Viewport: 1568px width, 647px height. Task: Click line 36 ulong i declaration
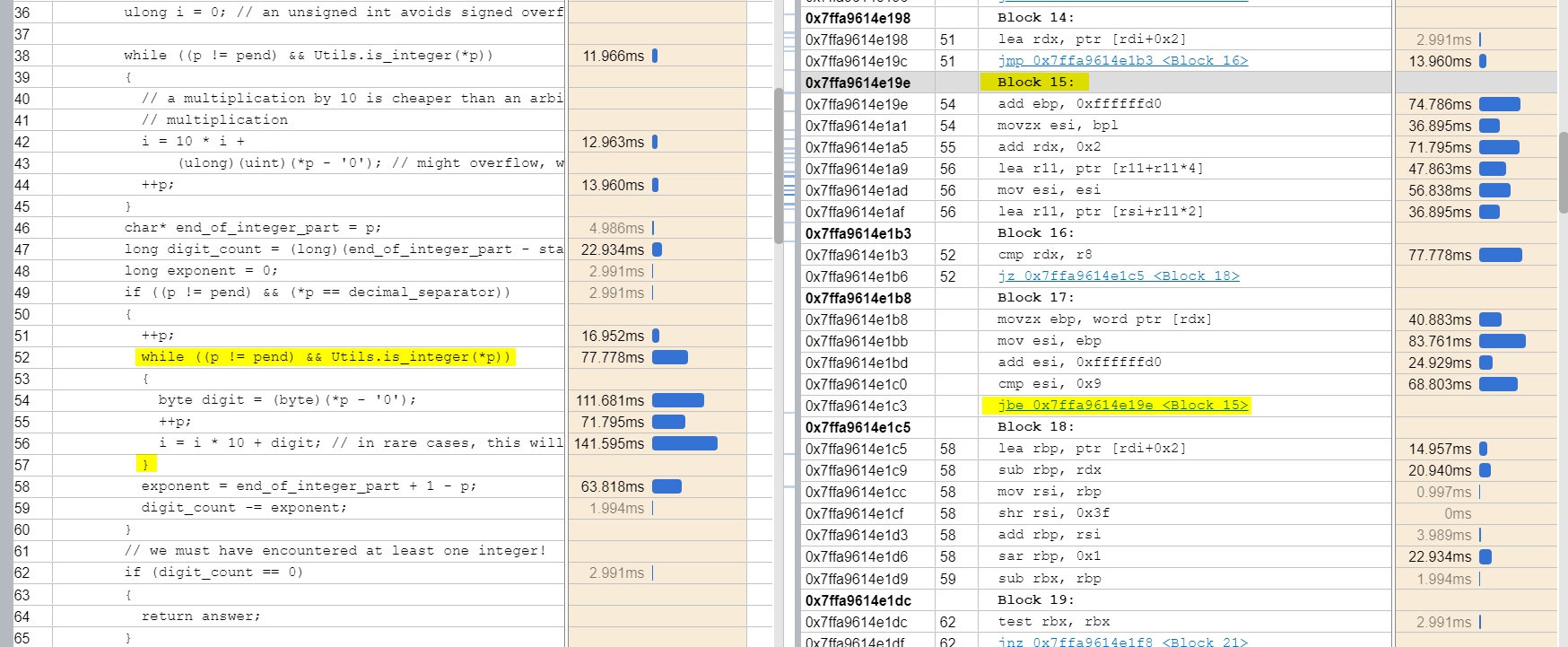344,13
